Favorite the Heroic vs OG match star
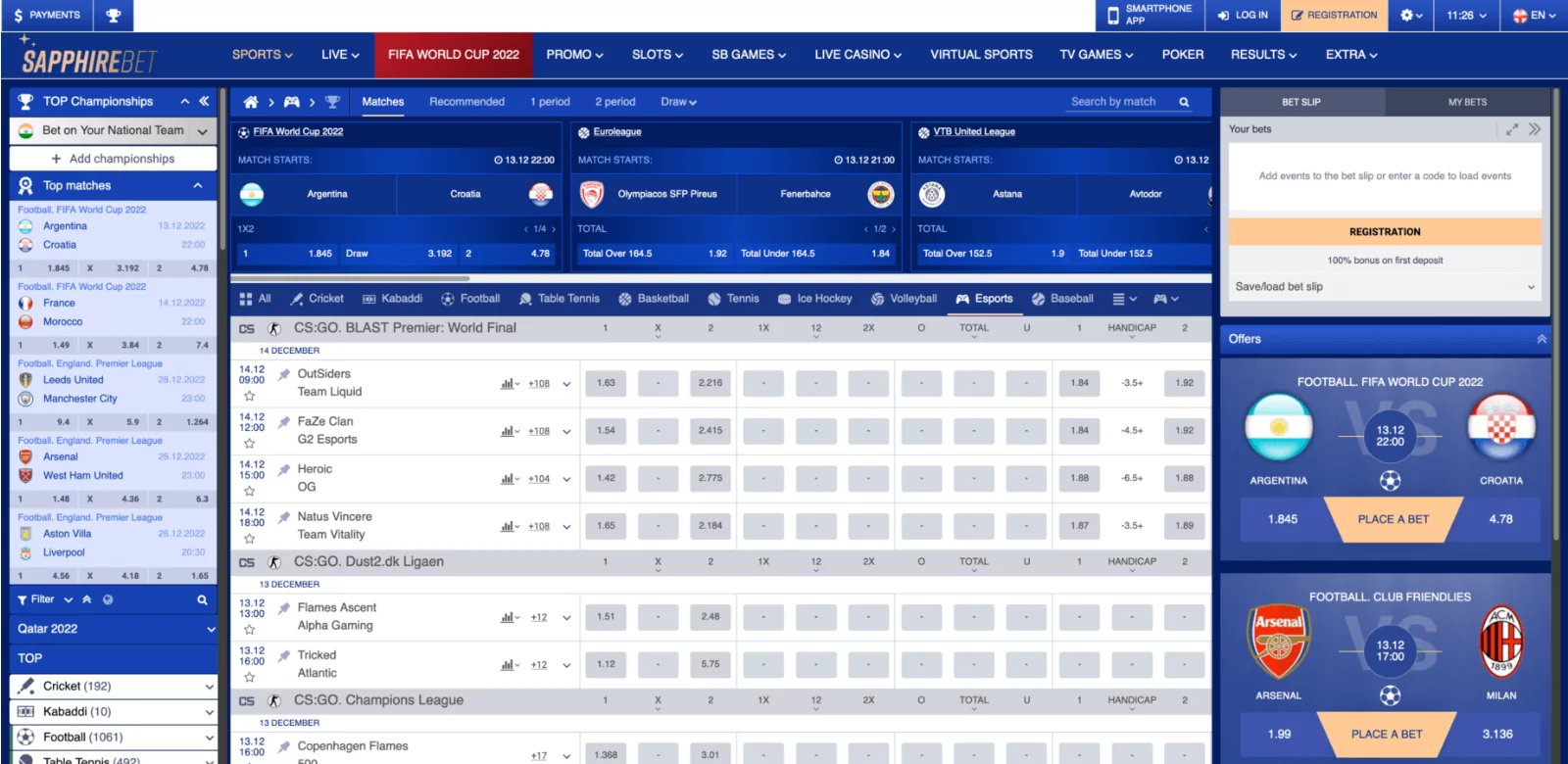This screenshot has height=764, width=1568. [x=249, y=491]
